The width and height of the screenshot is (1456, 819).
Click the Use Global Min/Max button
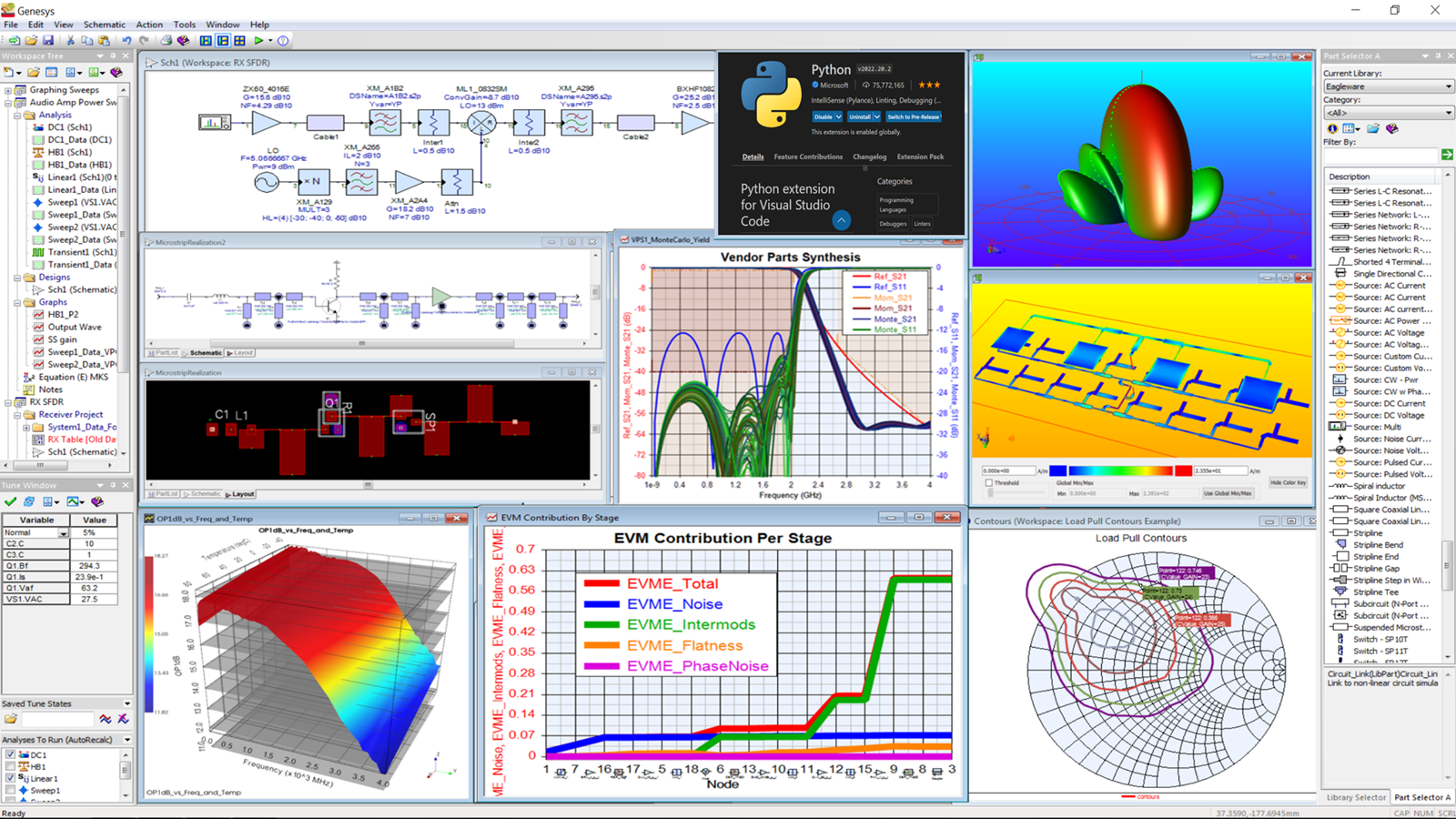coord(1228,492)
